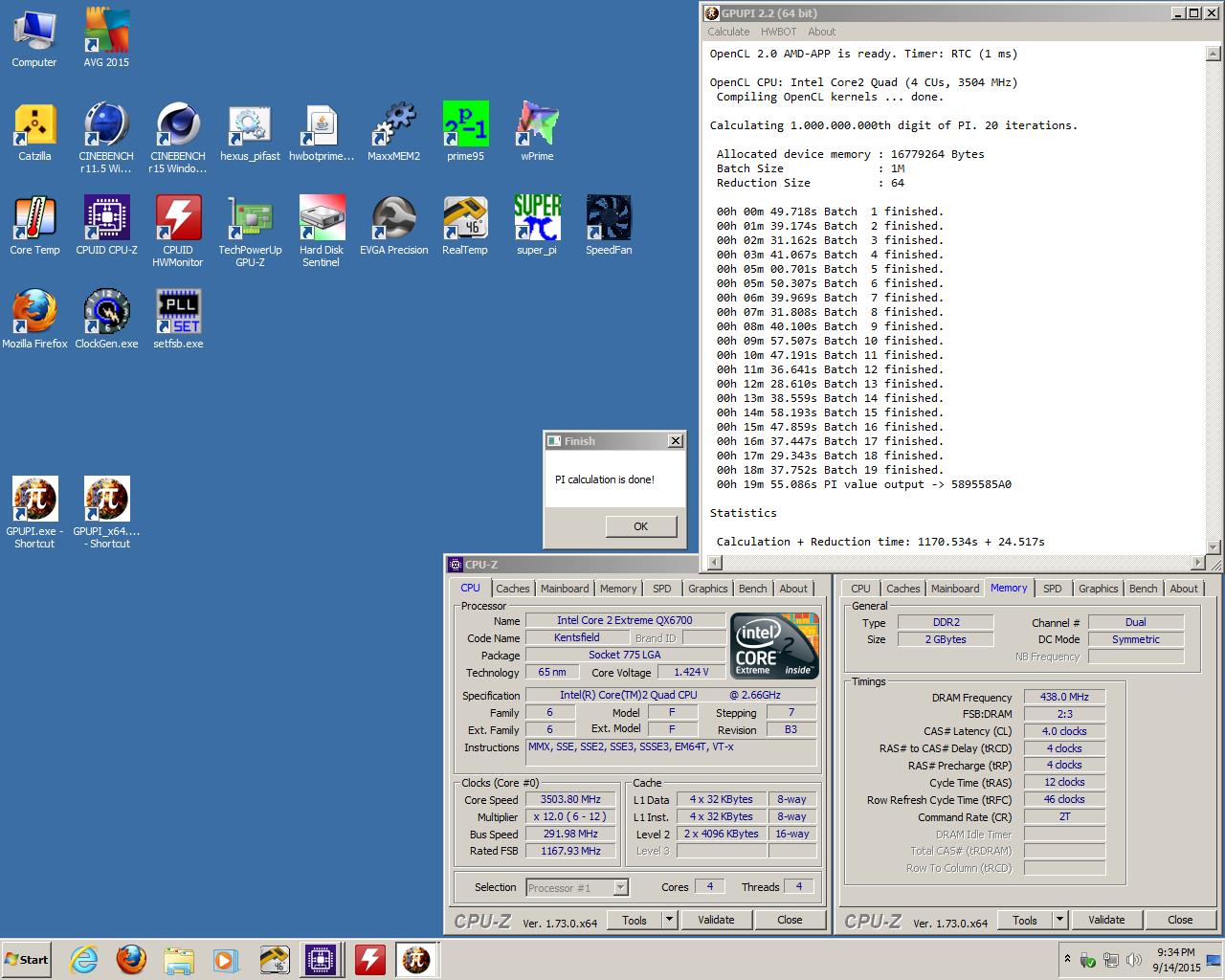Screen dimensions: 1225x980
Task: Launch AVG 2015 from desktop
Action: (106, 38)
